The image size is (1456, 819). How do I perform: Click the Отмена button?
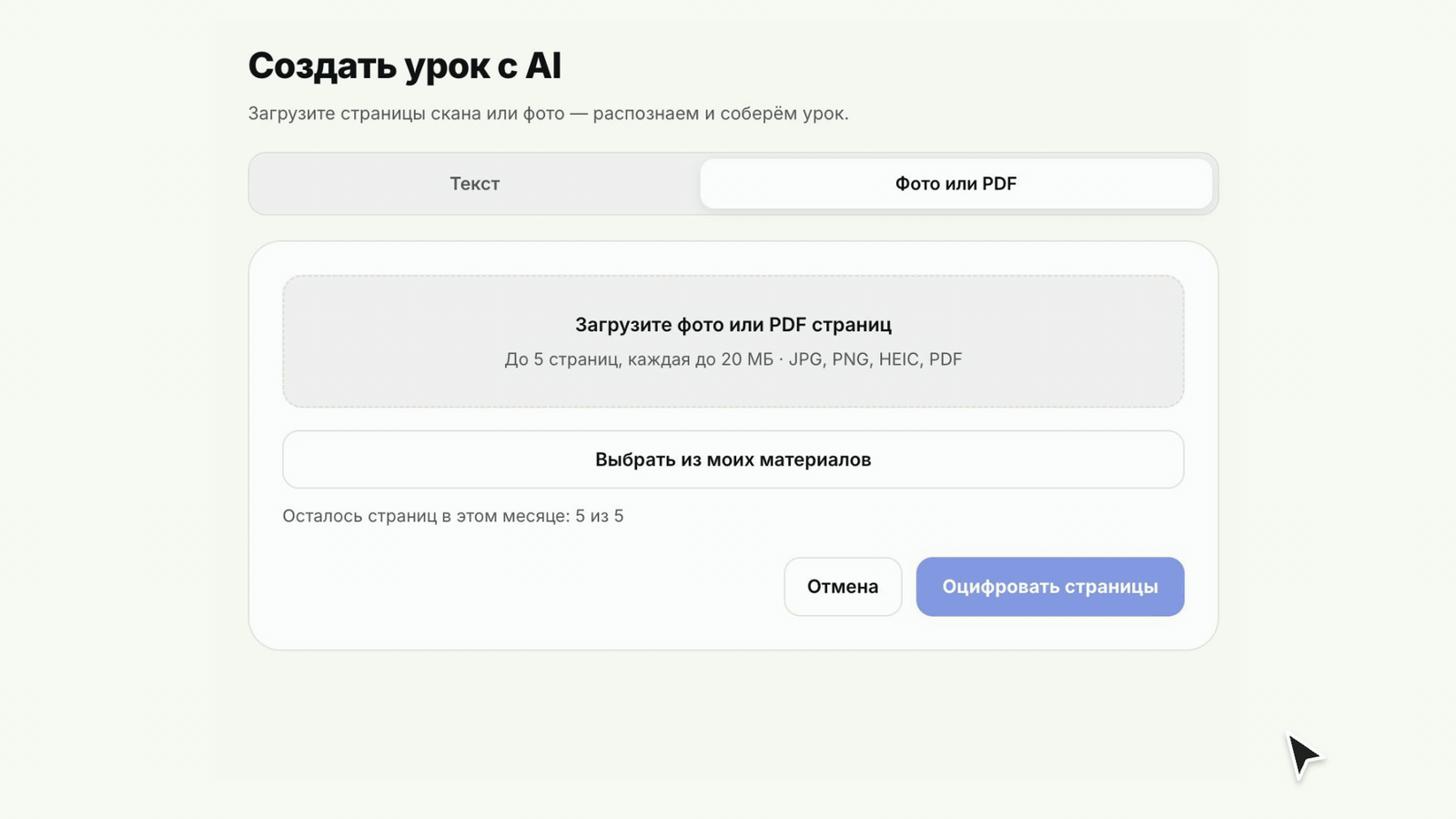tap(843, 587)
